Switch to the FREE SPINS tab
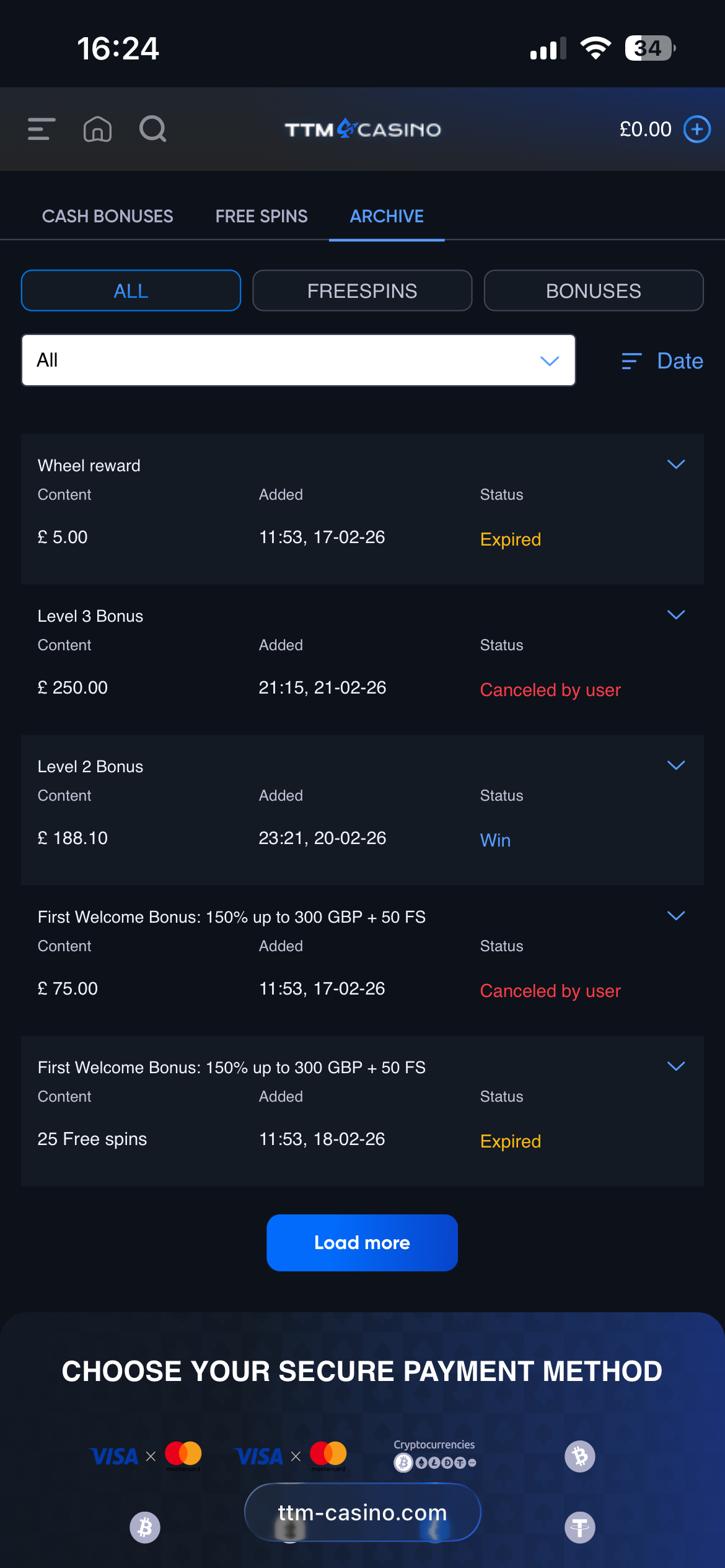 click(x=261, y=216)
